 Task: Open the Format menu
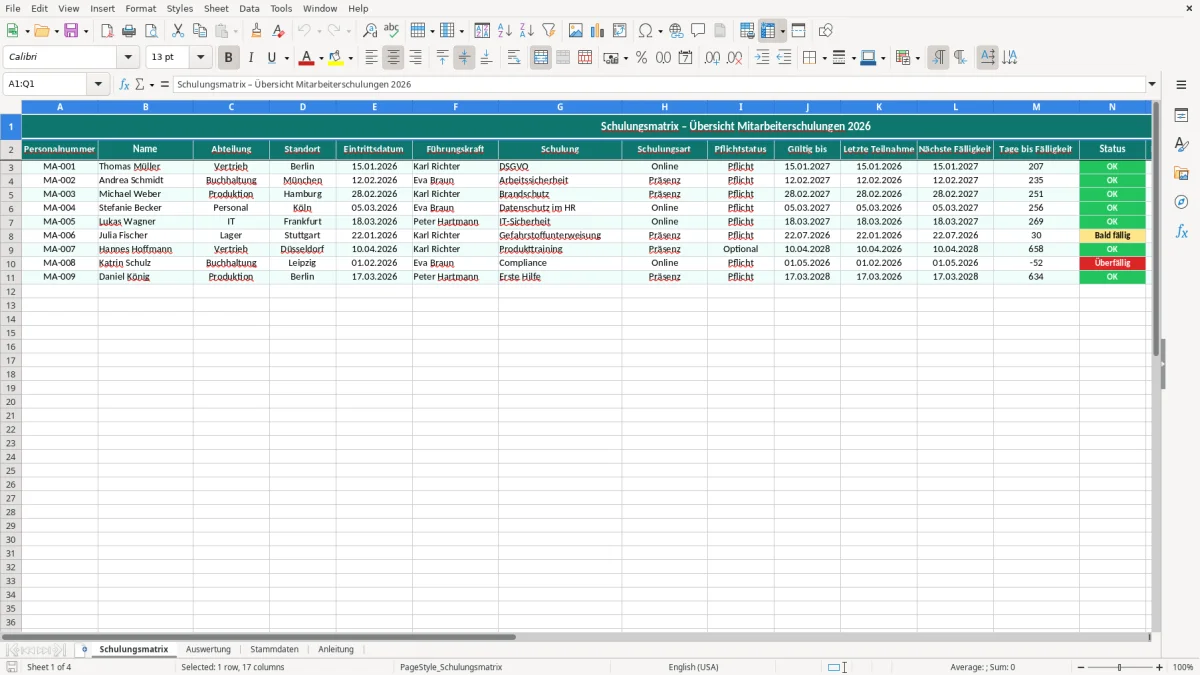tap(141, 8)
